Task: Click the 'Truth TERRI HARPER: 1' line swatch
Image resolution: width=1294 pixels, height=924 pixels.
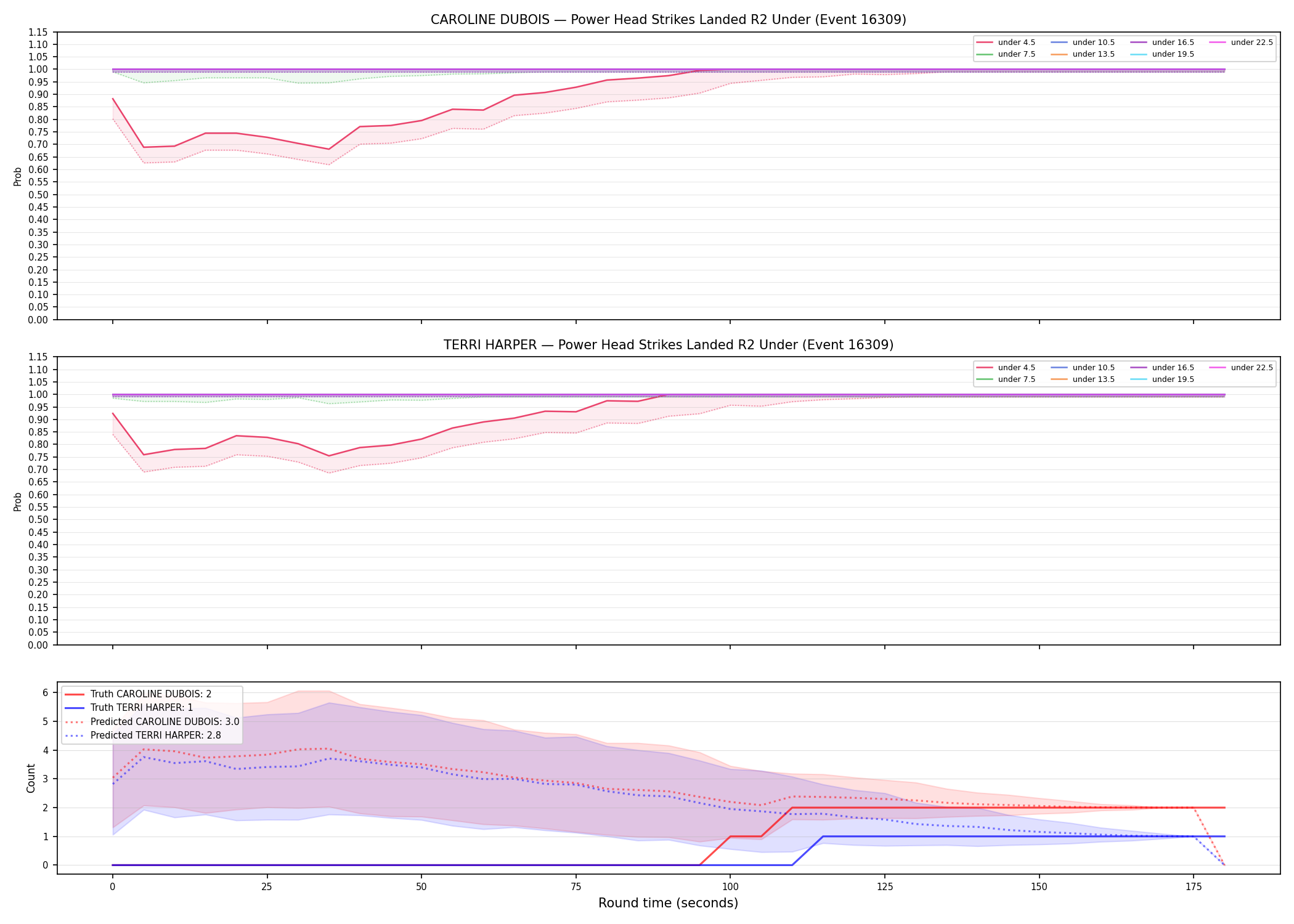Action: (75, 708)
